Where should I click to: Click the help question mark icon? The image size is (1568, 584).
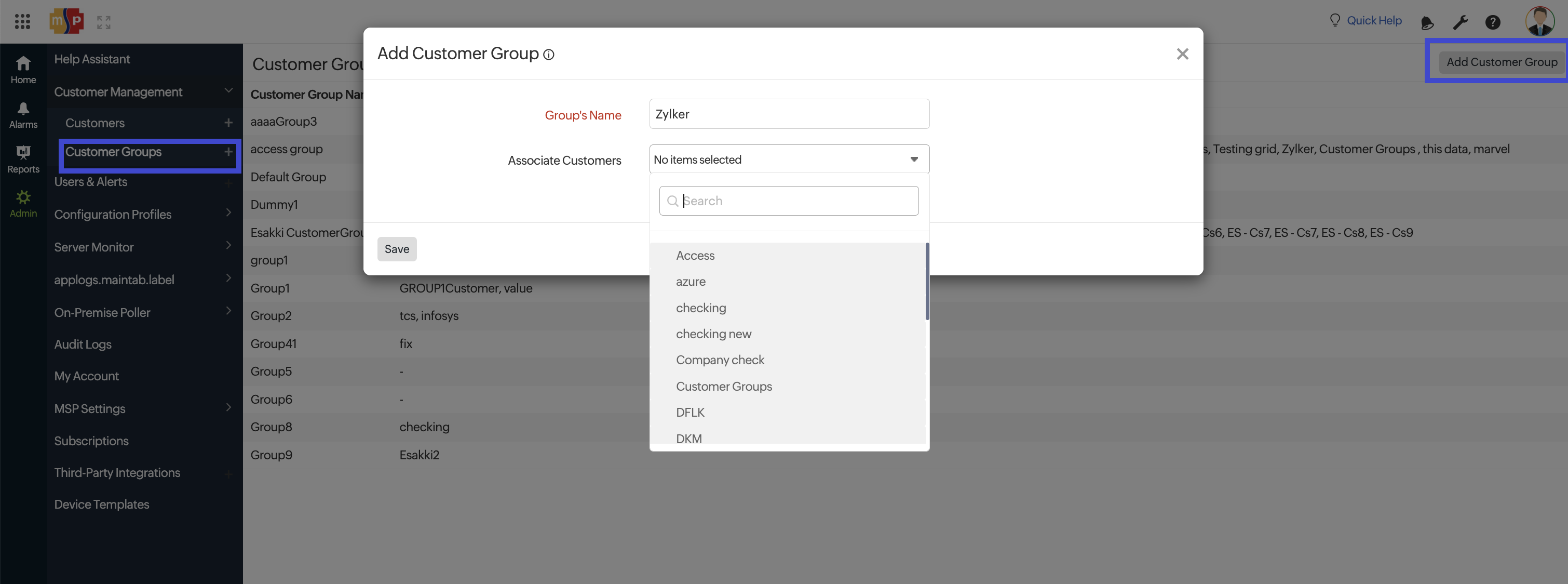(x=1493, y=22)
